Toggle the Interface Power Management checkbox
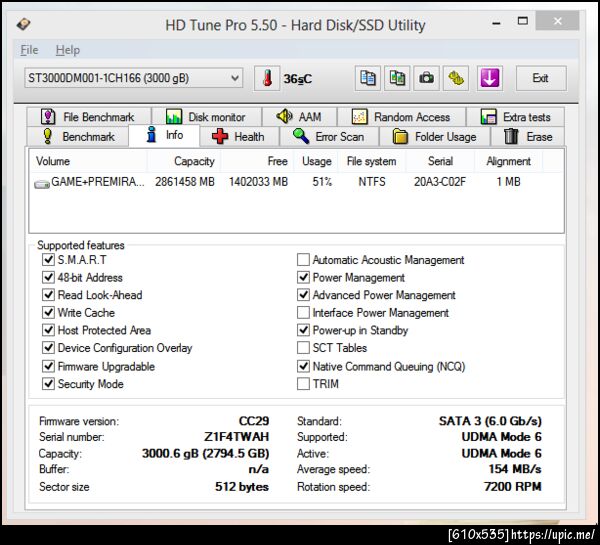Screen dimensions: 600x545 coord(303,312)
